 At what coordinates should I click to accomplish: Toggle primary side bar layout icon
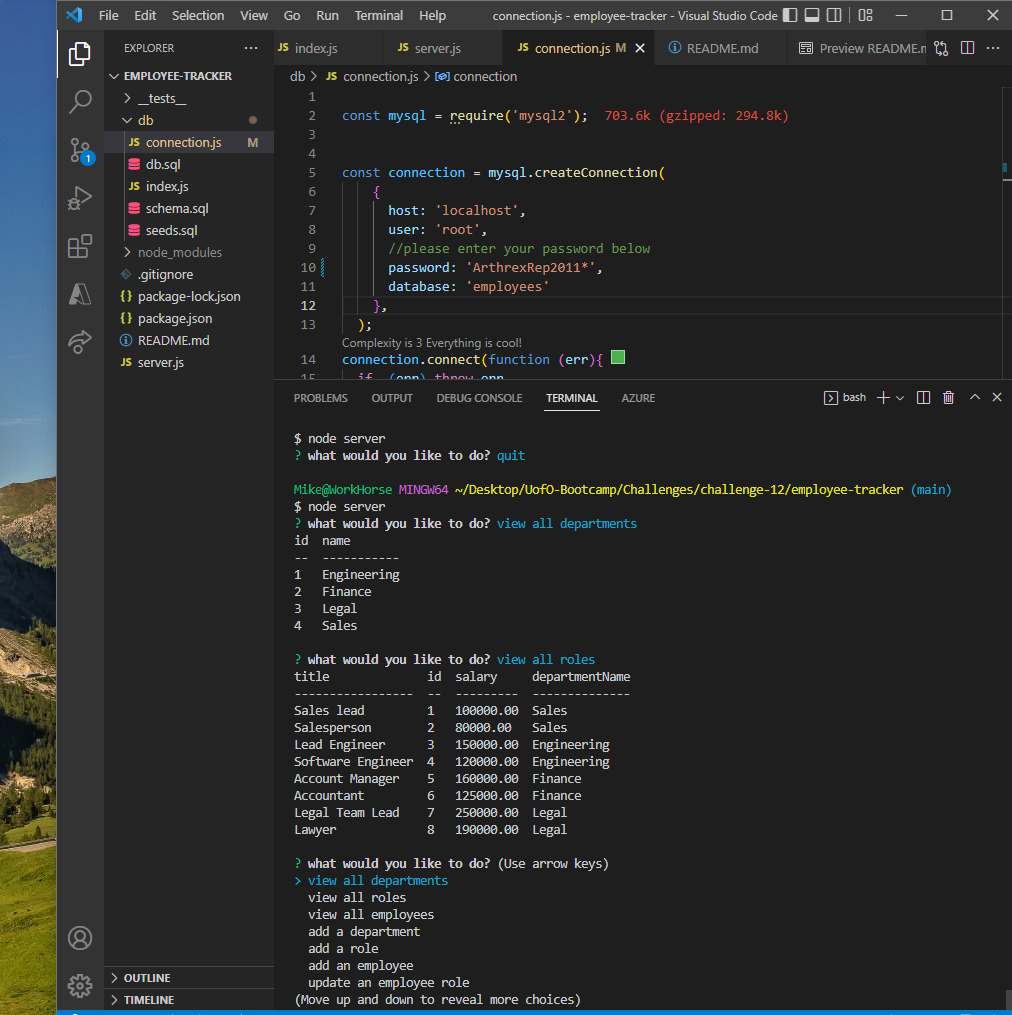point(790,16)
